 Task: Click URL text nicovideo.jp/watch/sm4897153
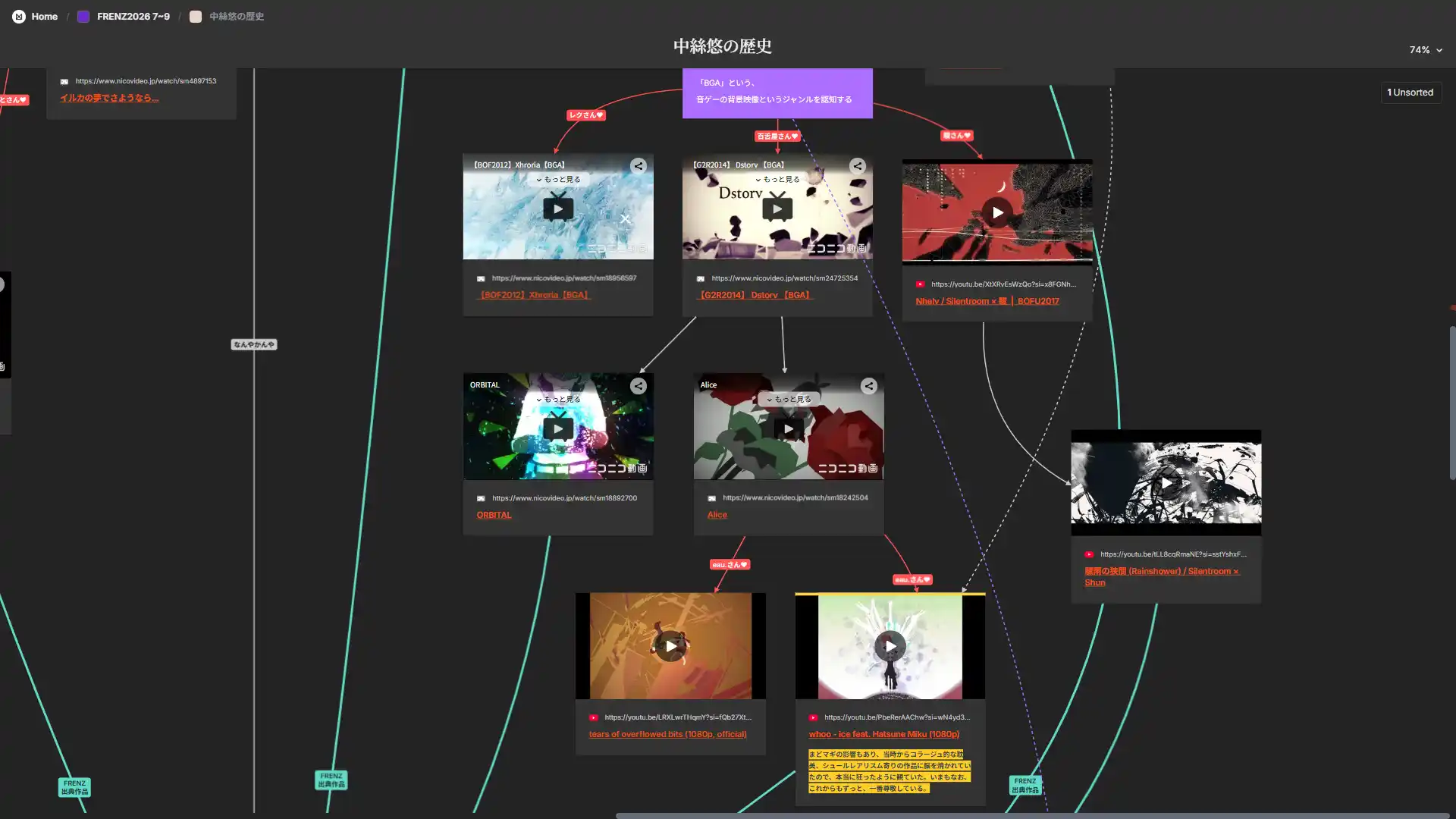click(146, 81)
